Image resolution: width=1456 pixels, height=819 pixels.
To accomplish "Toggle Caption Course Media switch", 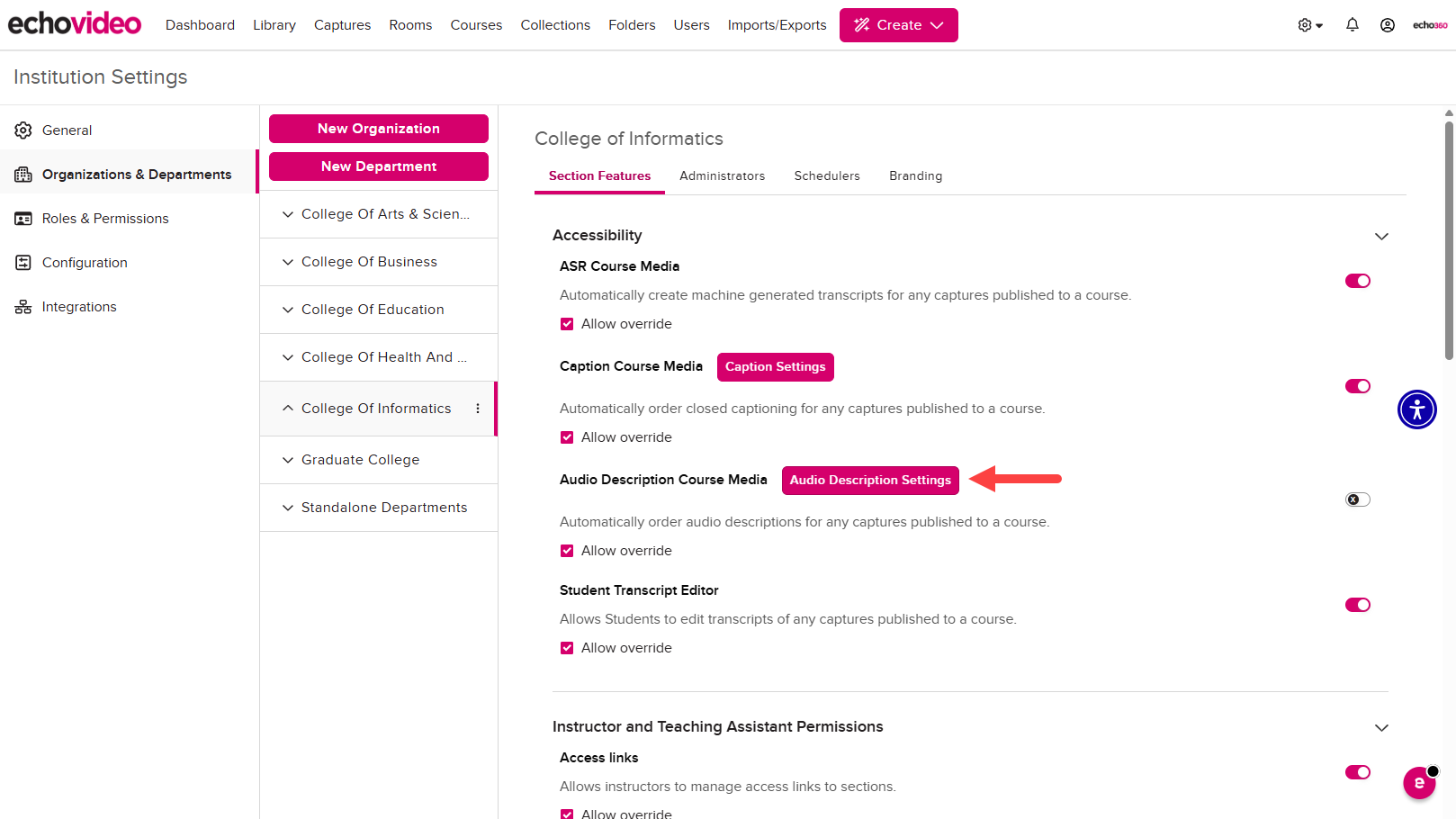I will click(1358, 386).
